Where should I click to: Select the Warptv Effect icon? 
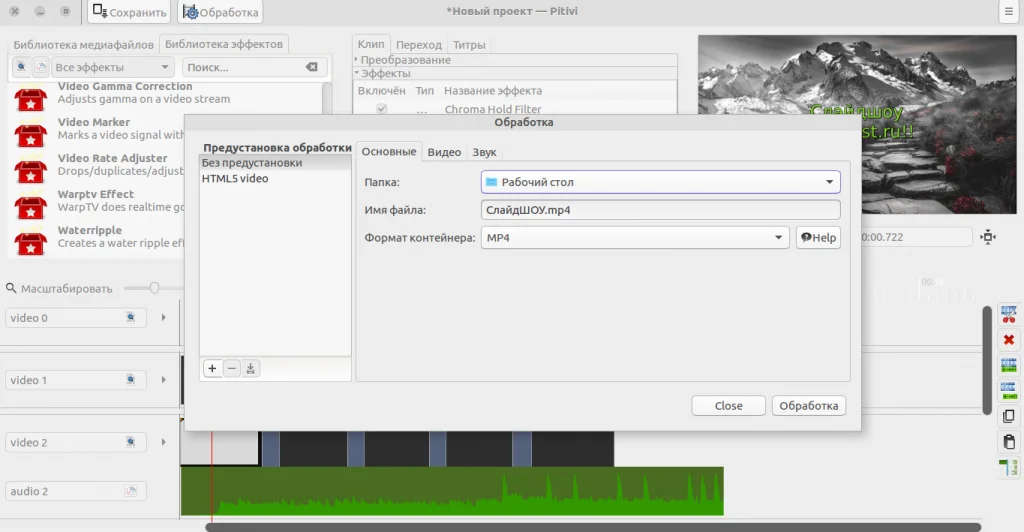point(31,207)
